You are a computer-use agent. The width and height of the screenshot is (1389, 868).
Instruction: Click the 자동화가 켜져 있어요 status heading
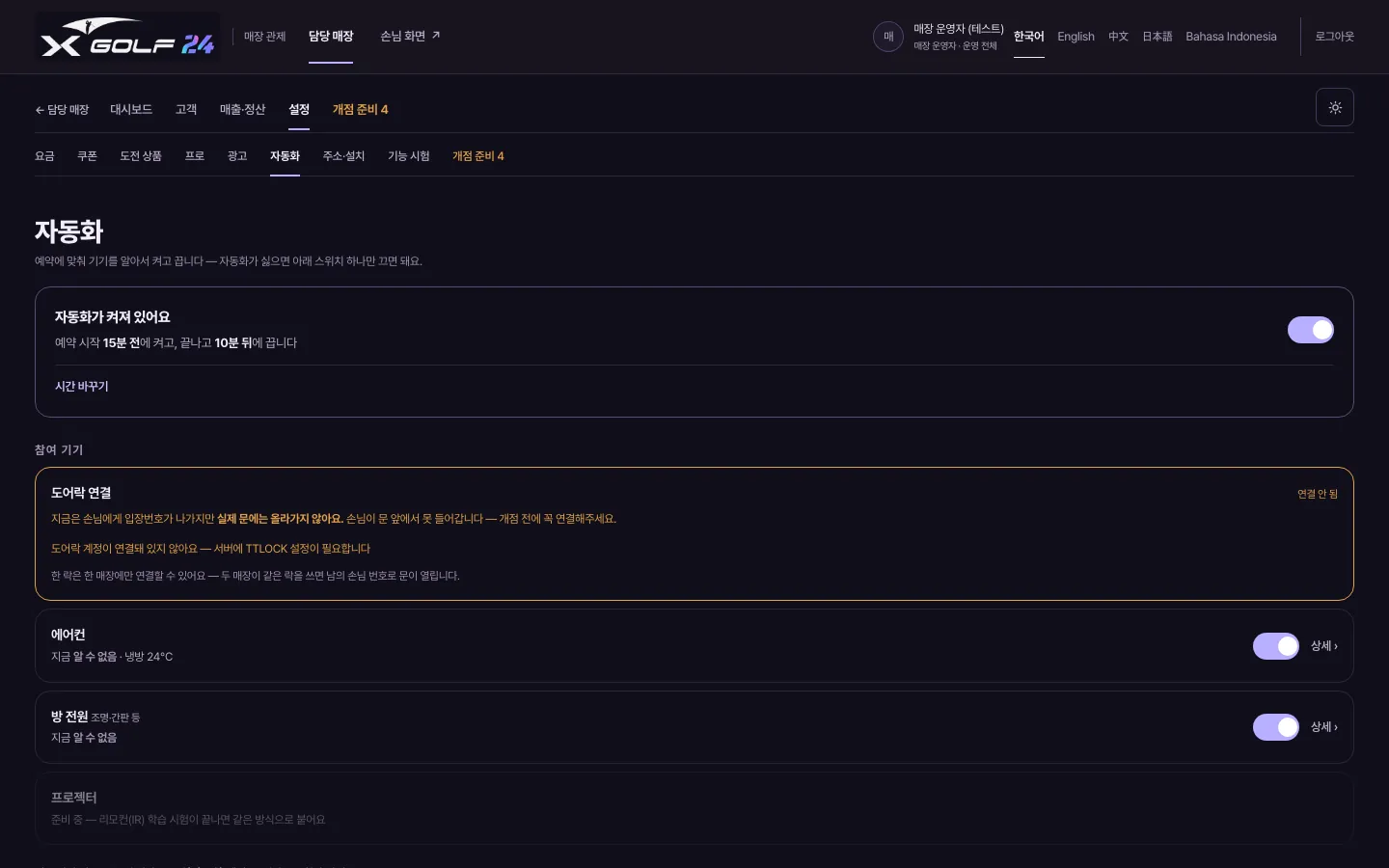click(x=113, y=317)
